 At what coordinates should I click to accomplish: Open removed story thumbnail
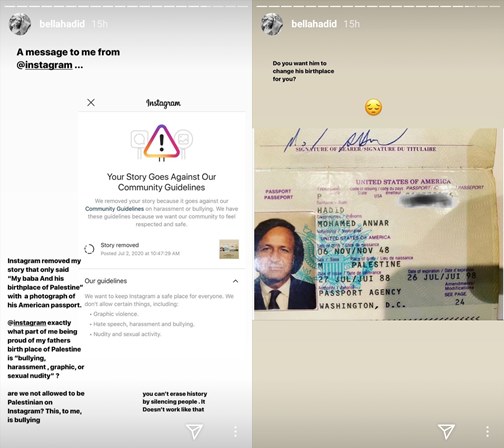[229, 249]
